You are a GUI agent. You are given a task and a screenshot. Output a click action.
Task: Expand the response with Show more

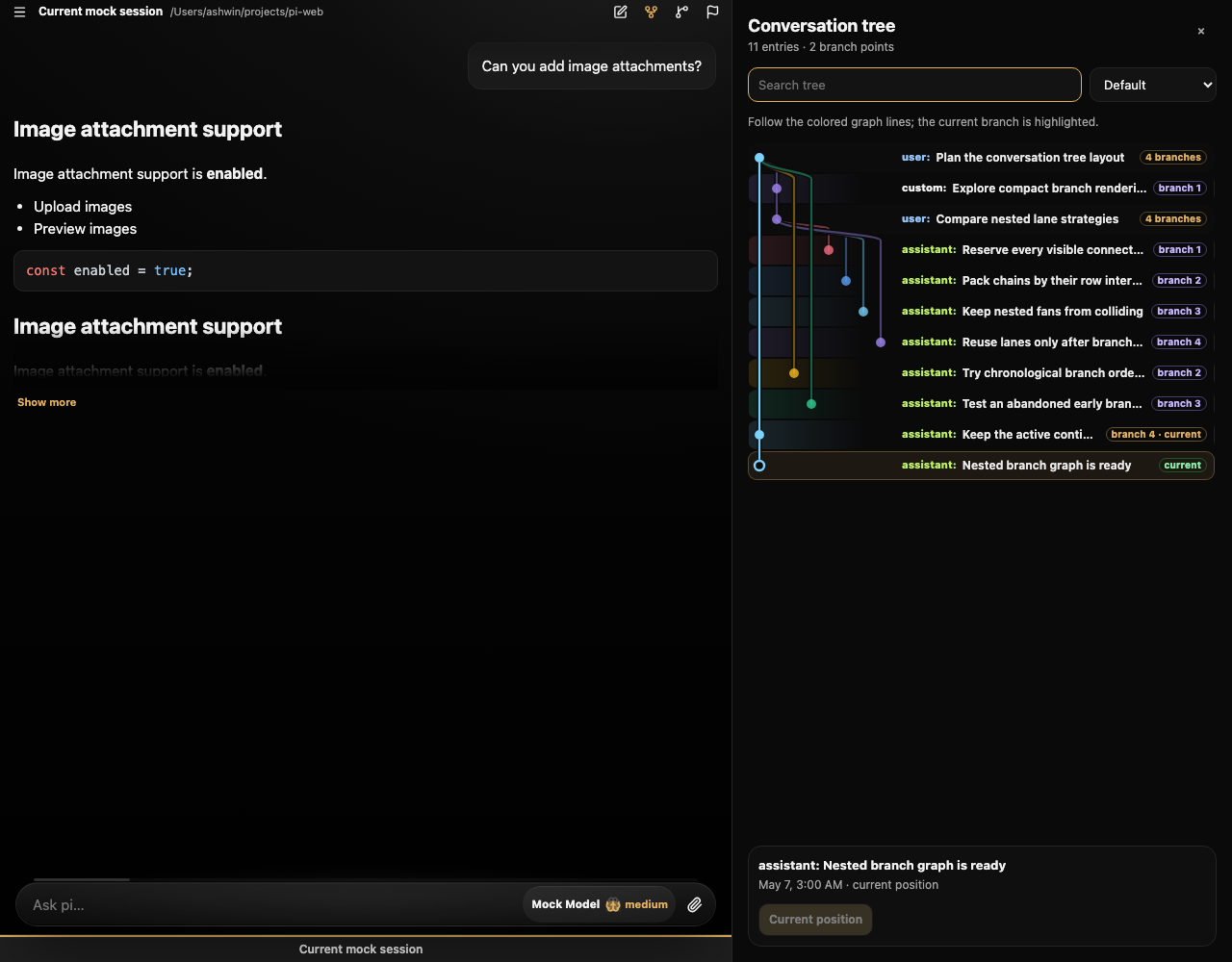coord(46,402)
